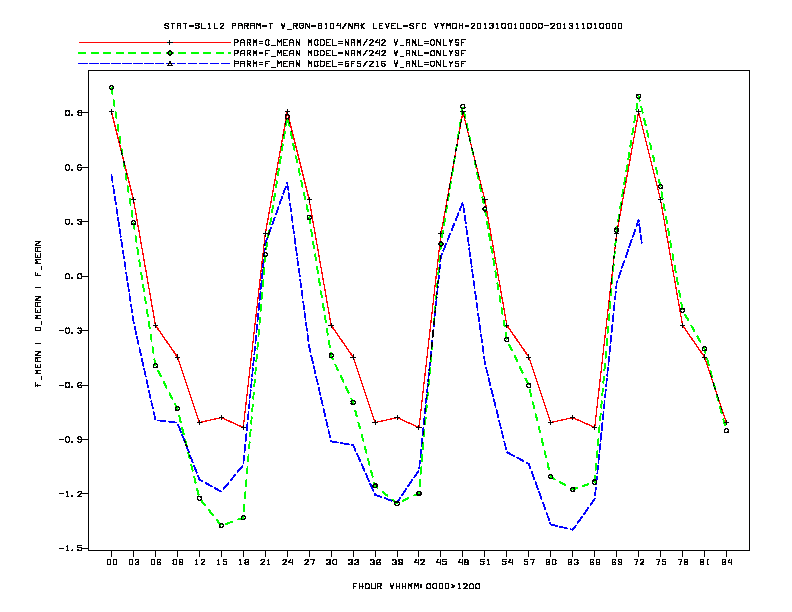Click red plus data point at hour 15
This screenshot has height=612, width=792.
(221, 418)
